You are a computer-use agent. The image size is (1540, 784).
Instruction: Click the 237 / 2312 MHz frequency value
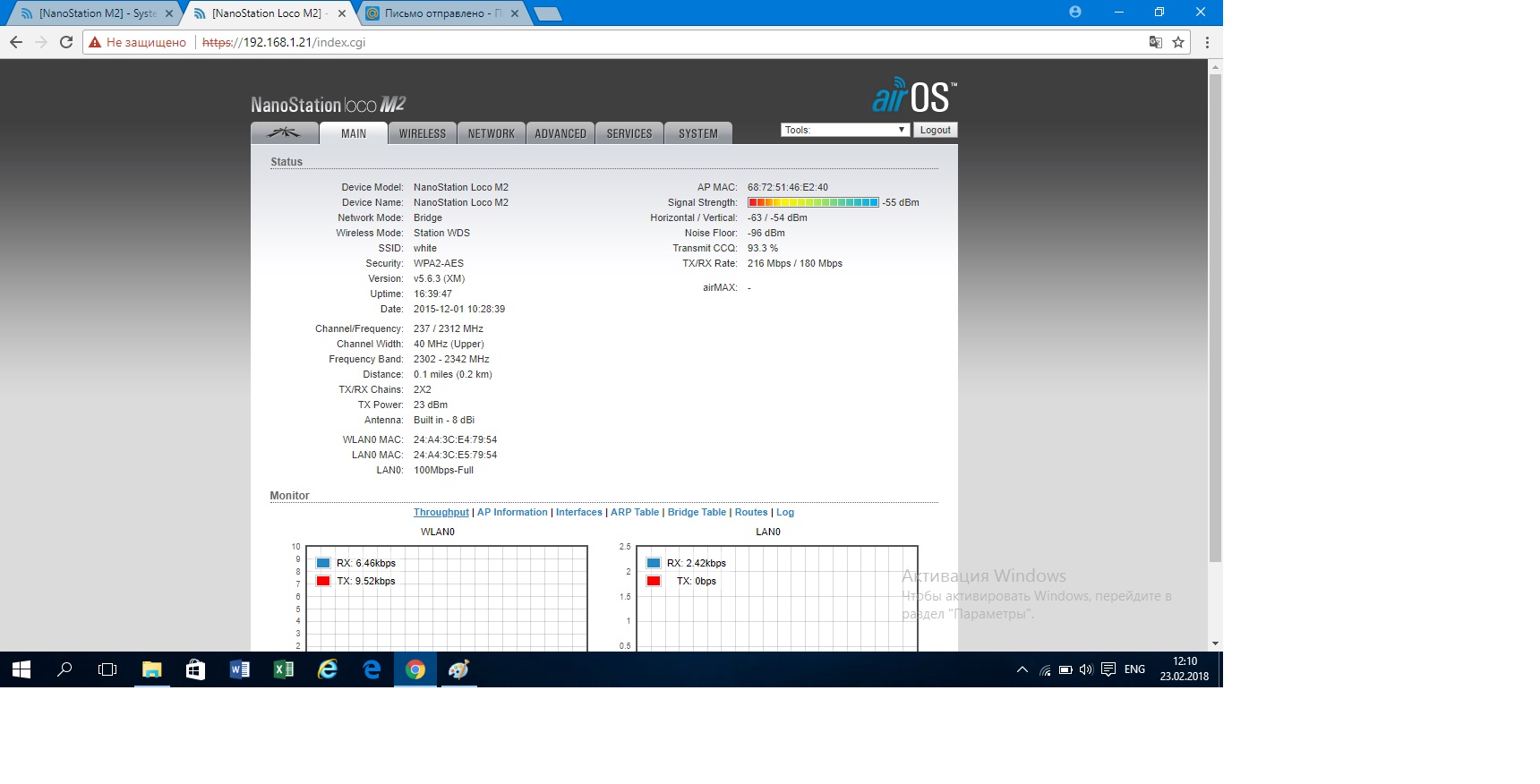pos(449,328)
